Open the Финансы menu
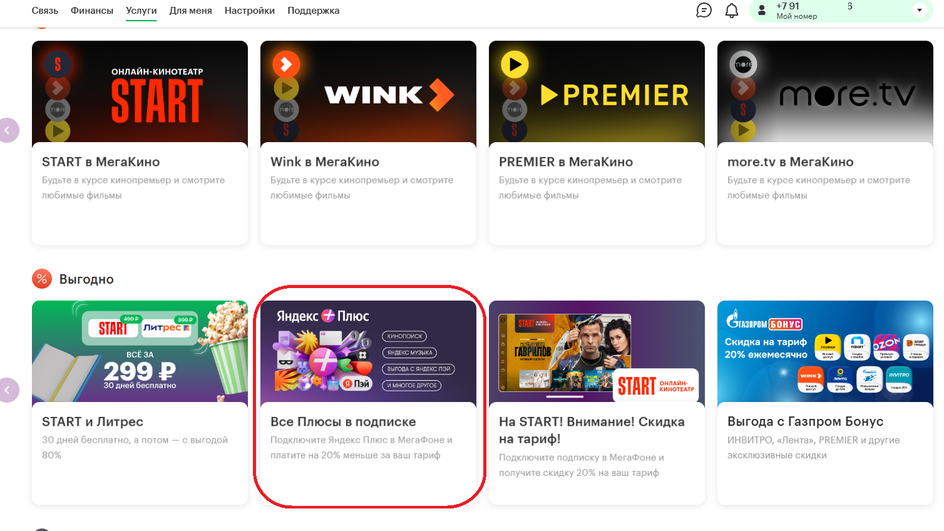The height and width of the screenshot is (531, 944). click(92, 10)
